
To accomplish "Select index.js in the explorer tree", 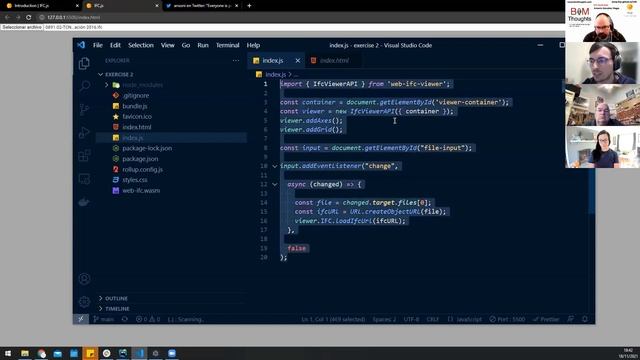I will (133, 138).
